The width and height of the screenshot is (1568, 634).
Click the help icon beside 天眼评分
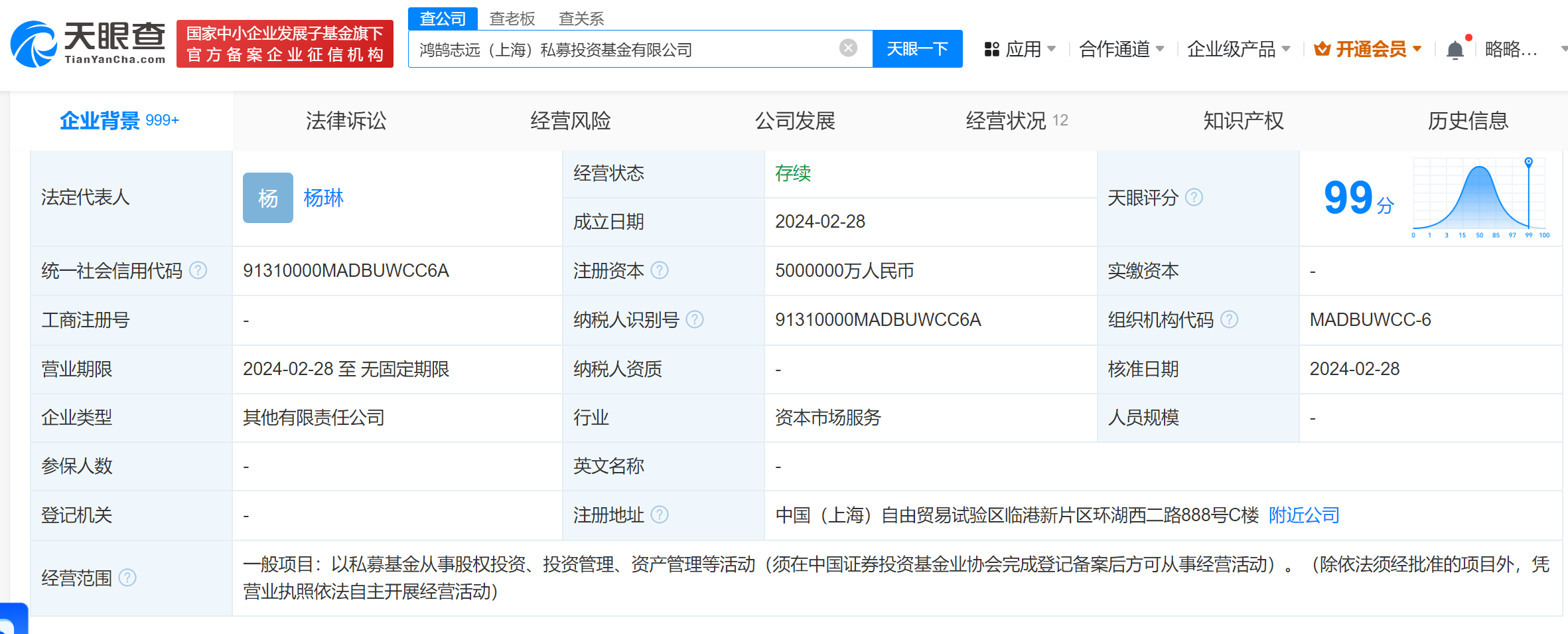coord(1194,197)
